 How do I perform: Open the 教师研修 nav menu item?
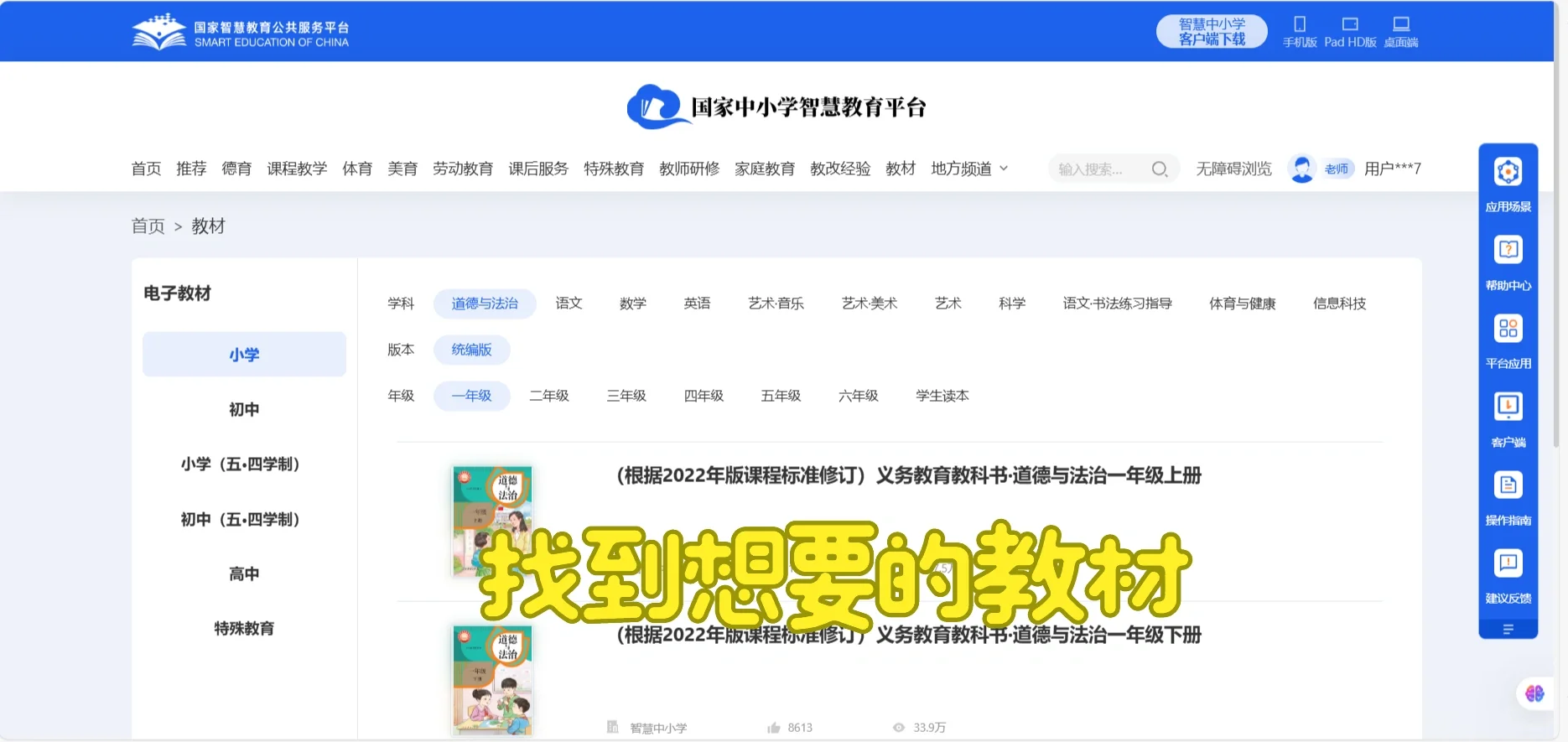pyautogui.click(x=689, y=169)
